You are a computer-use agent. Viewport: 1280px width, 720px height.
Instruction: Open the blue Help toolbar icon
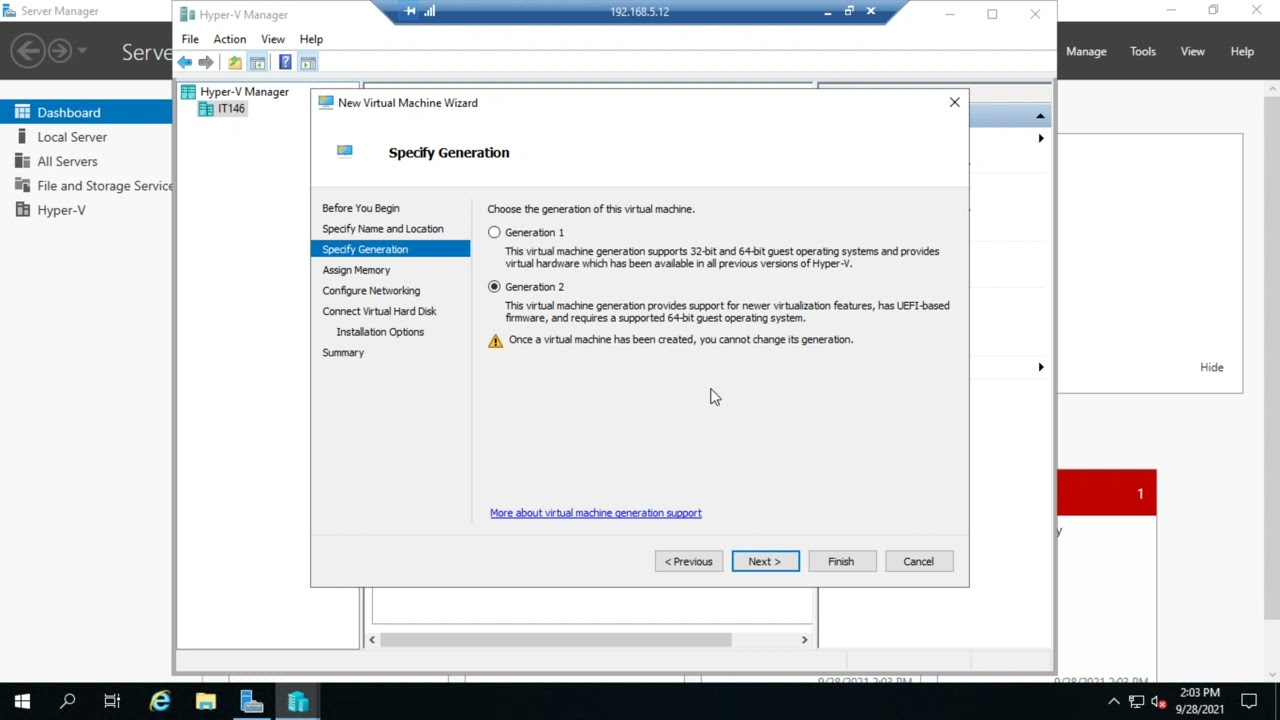[x=285, y=62]
